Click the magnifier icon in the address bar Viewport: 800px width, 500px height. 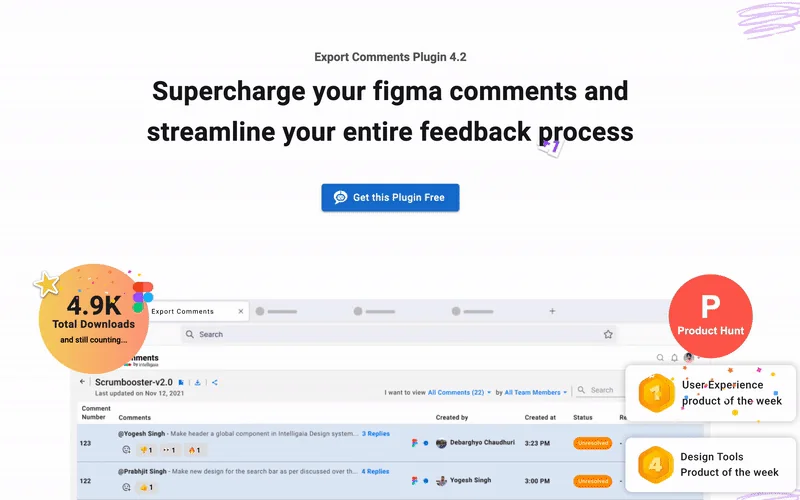click(190, 334)
